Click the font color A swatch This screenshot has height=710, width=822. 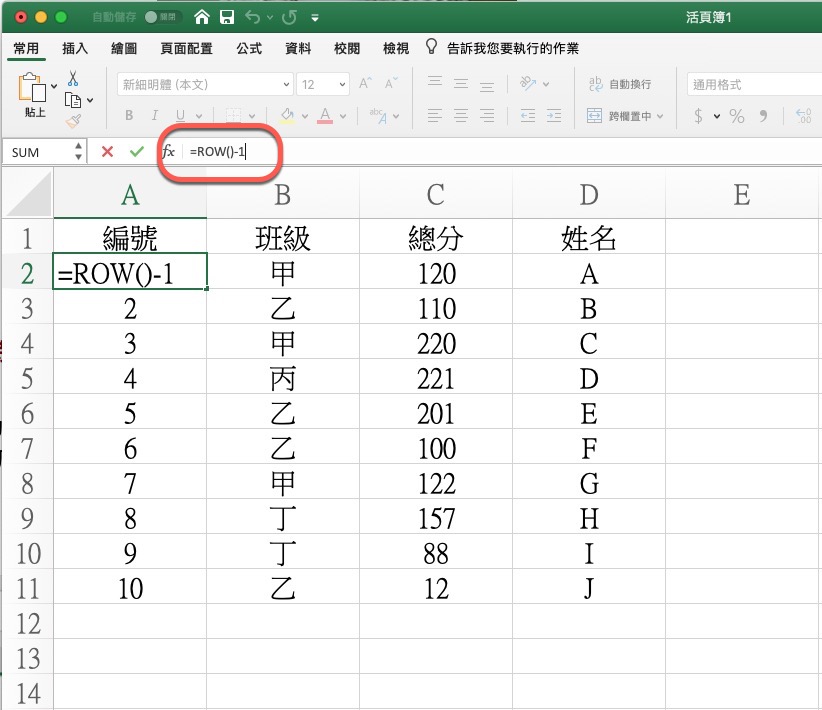(x=325, y=116)
